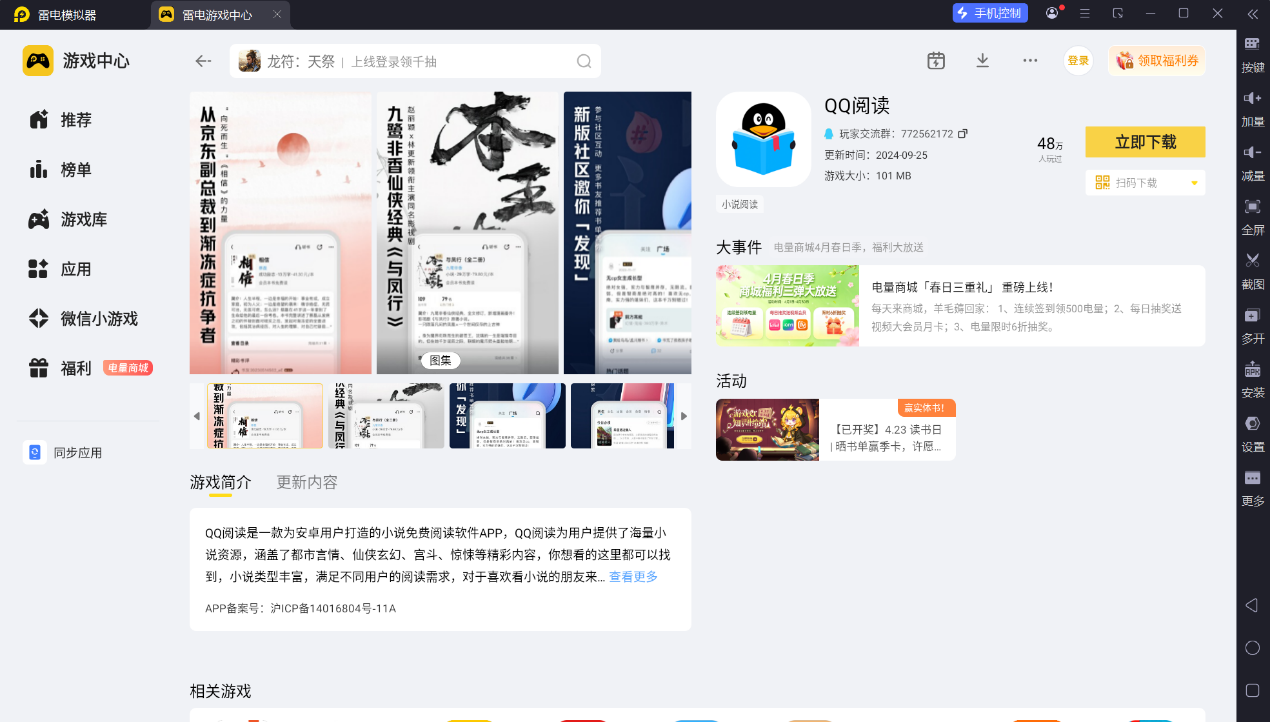
Task: Select second screenshot thumbnail
Action: coord(386,416)
